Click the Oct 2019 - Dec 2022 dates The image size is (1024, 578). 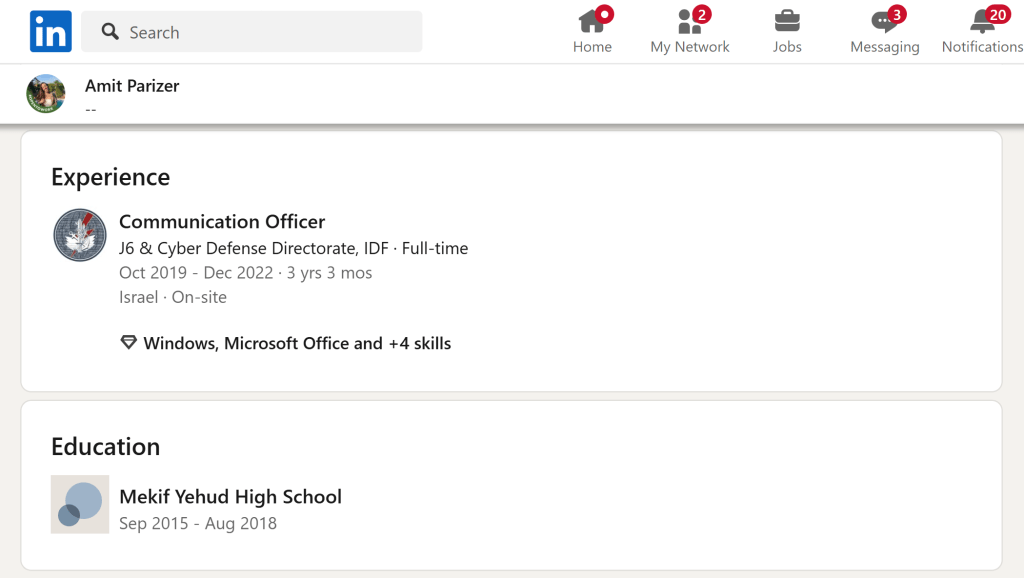(x=196, y=272)
